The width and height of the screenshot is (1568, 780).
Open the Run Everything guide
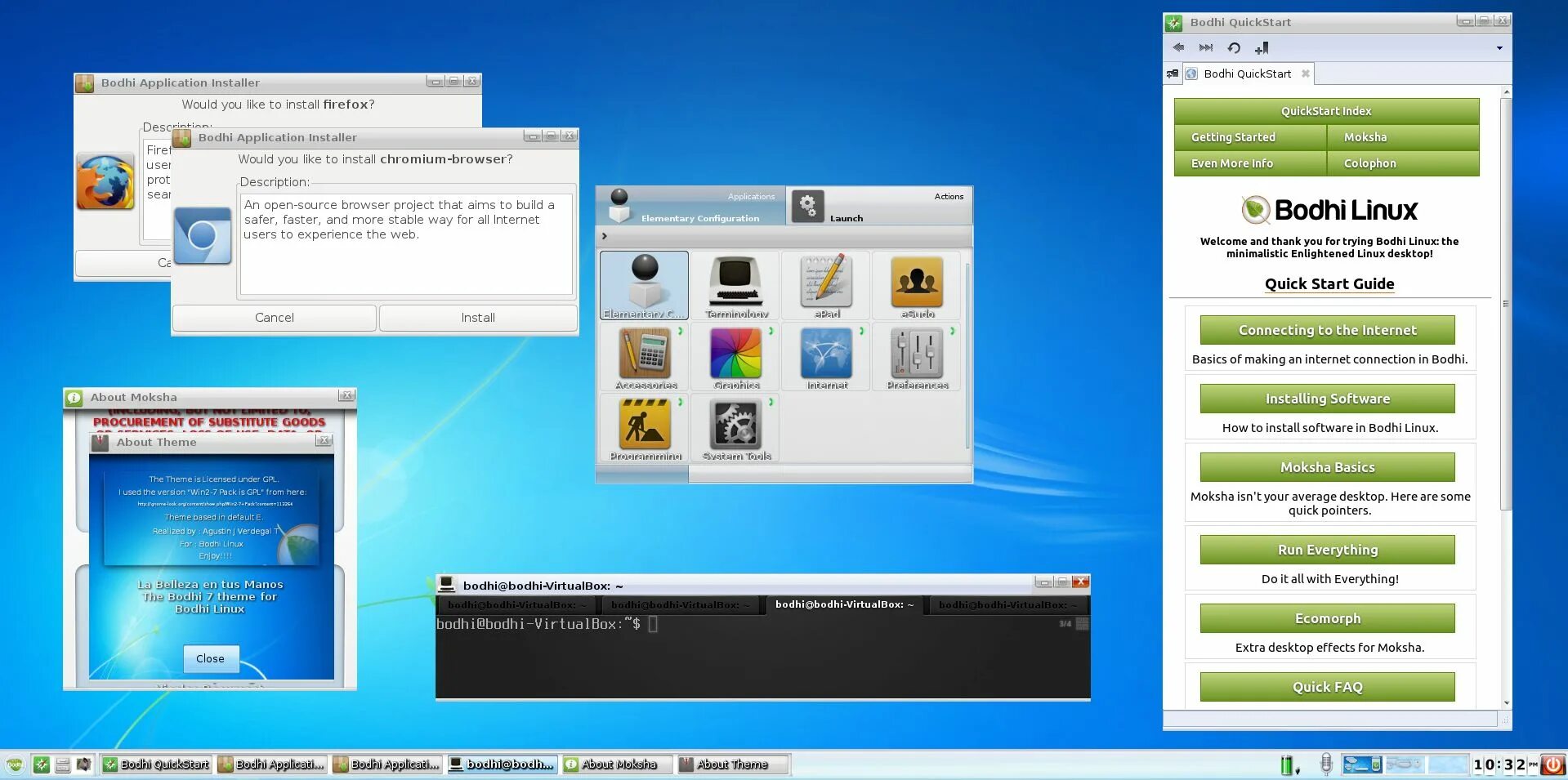1327,550
